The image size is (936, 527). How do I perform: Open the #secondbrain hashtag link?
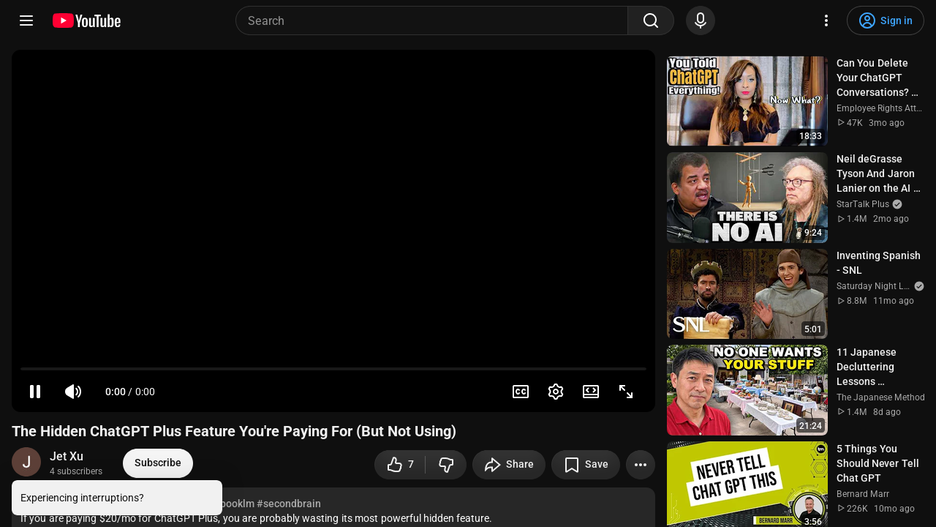pyautogui.click(x=288, y=504)
